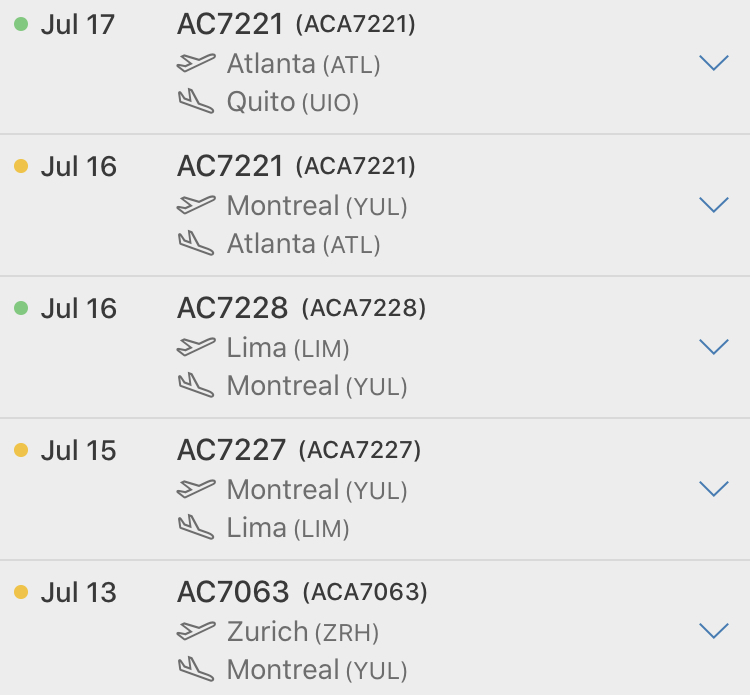Image resolution: width=750 pixels, height=695 pixels.
Task: Select callsign ACA7227 label
Action: point(360,450)
